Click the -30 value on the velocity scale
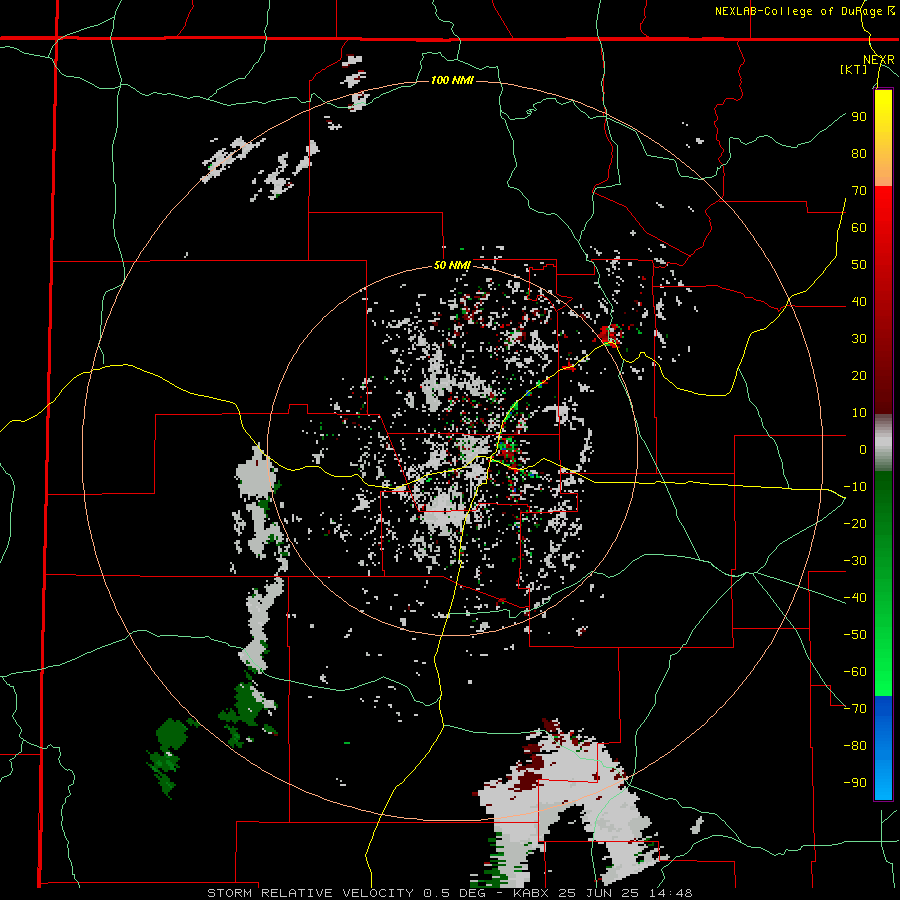 pyautogui.click(x=855, y=561)
